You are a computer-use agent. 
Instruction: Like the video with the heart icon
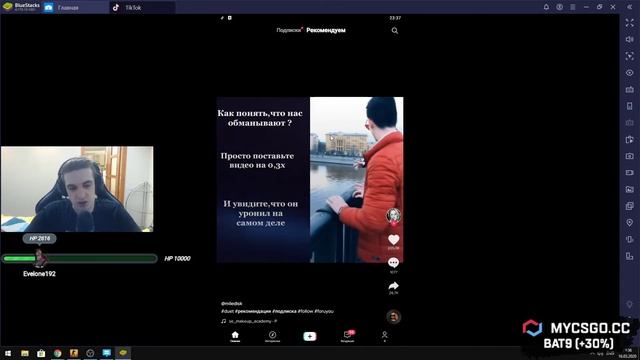pos(393,240)
